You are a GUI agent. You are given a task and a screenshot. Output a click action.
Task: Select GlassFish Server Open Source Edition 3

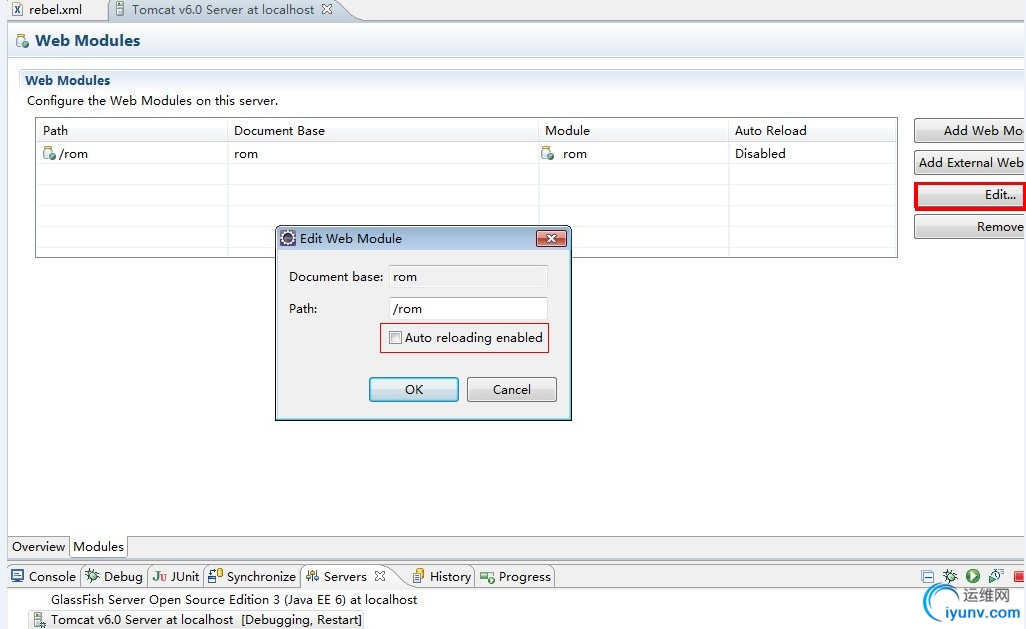234,600
